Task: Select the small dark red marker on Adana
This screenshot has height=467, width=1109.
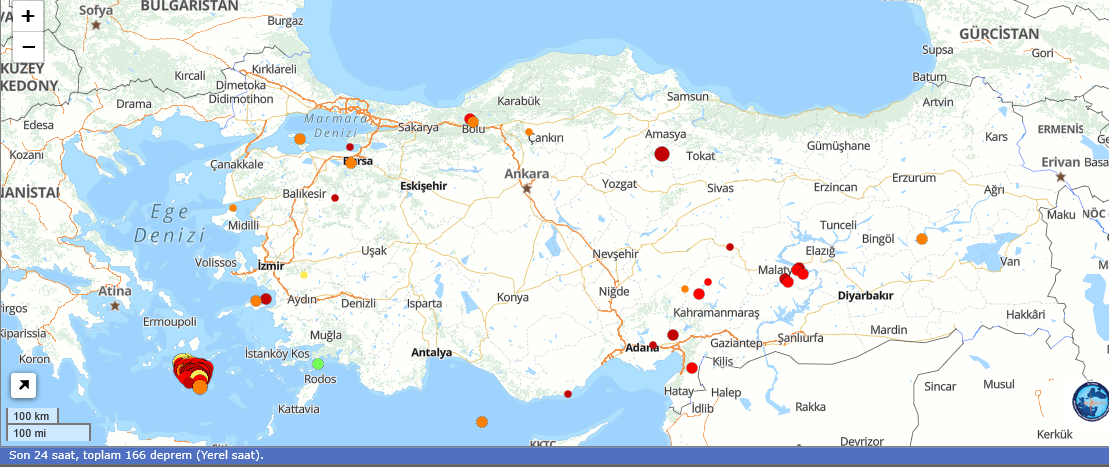Action: click(x=653, y=345)
